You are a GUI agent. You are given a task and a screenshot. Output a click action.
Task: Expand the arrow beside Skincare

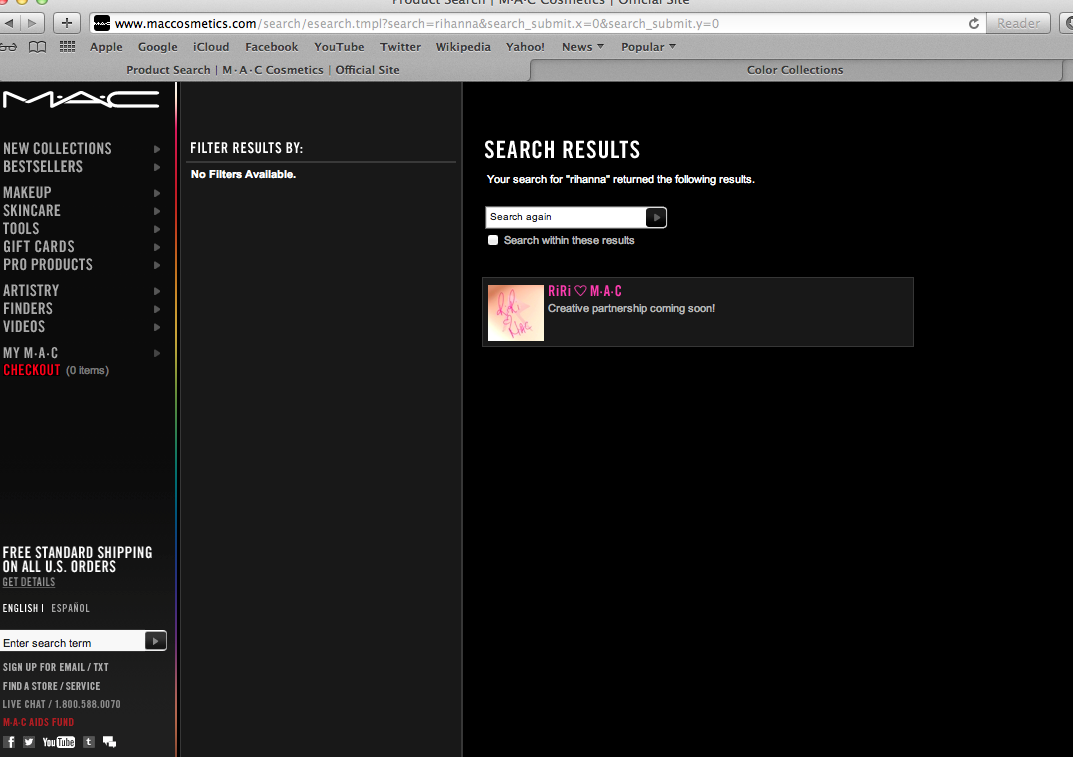tap(157, 211)
